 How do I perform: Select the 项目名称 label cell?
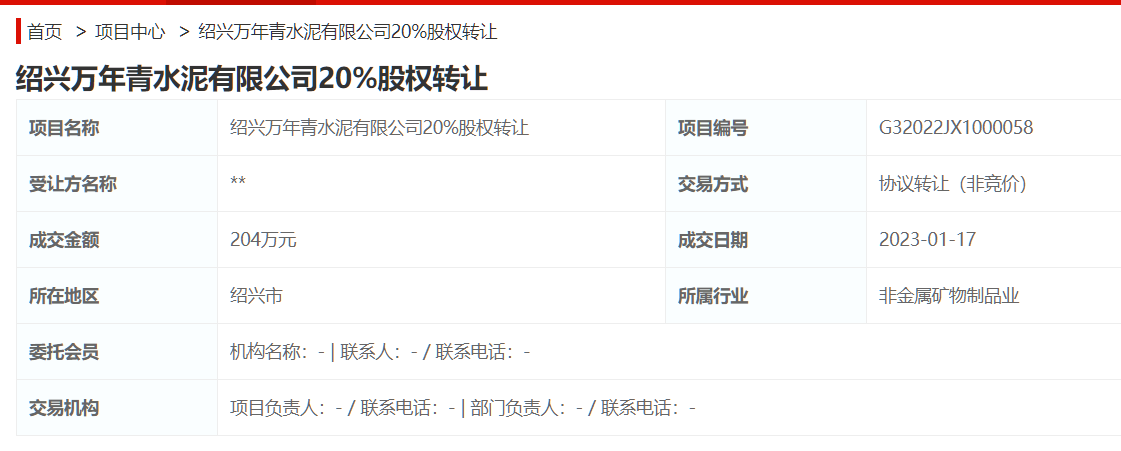tap(64, 128)
